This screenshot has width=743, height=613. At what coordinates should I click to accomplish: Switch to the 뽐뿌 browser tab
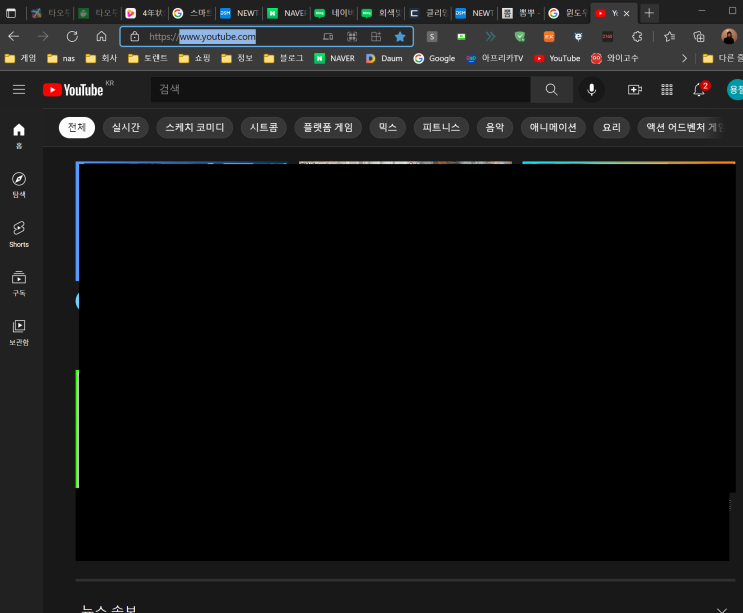click(521, 13)
